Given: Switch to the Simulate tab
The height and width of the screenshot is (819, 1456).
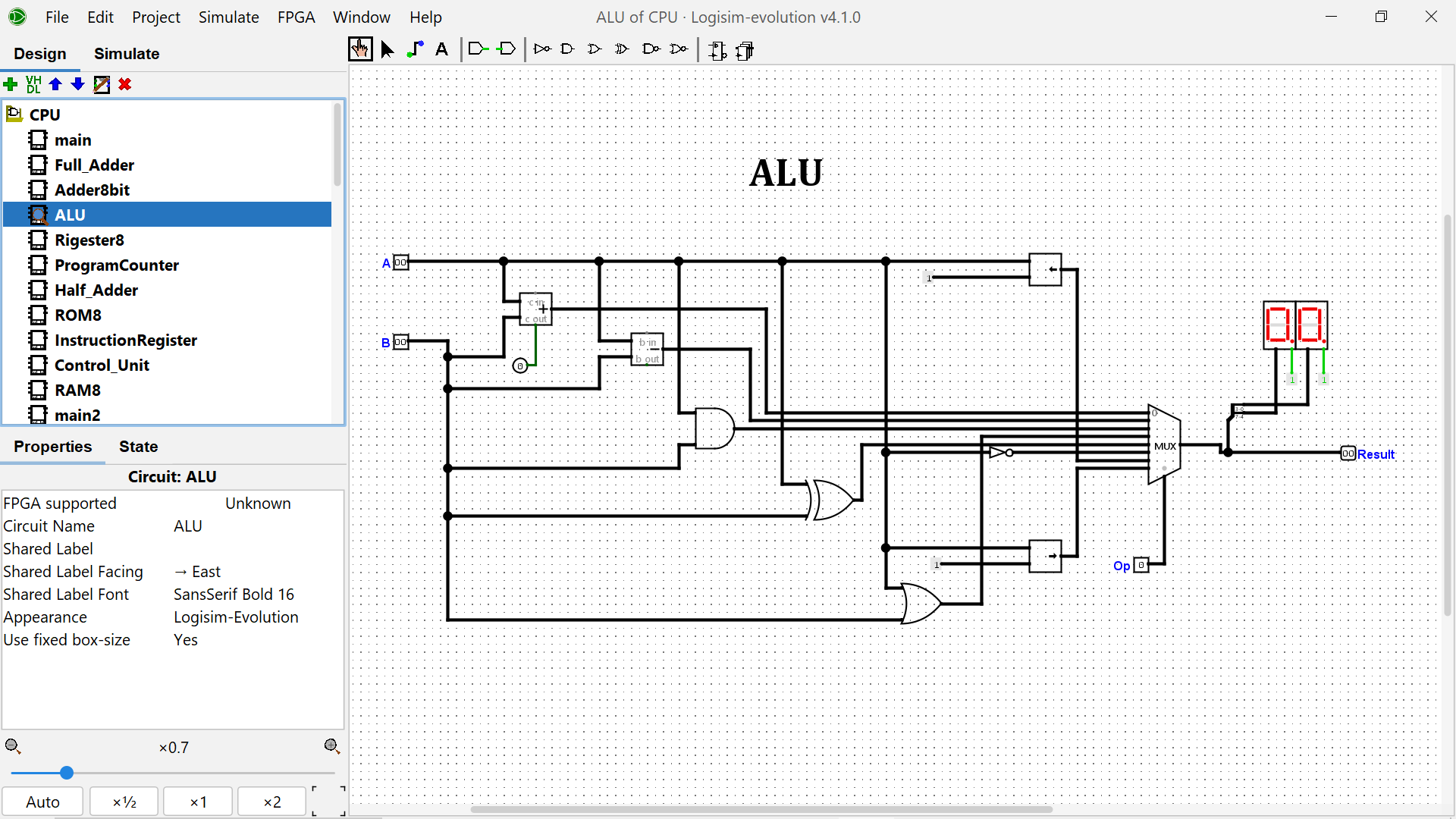Looking at the screenshot, I should click(127, 54).
